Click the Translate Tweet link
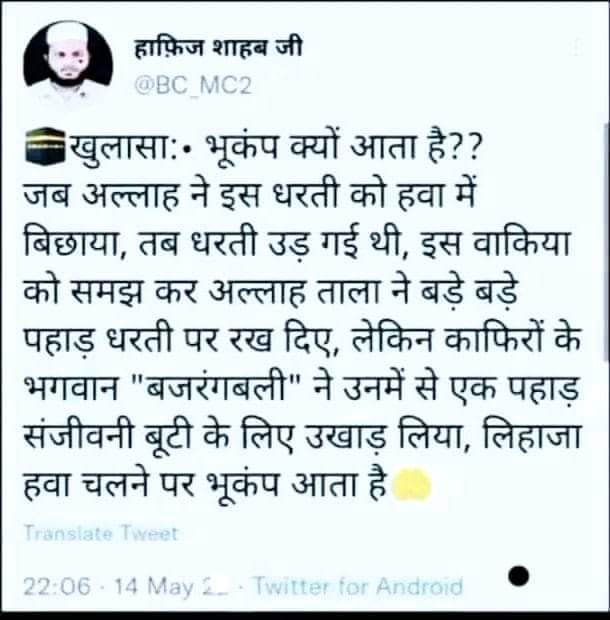 click(101, 534)
